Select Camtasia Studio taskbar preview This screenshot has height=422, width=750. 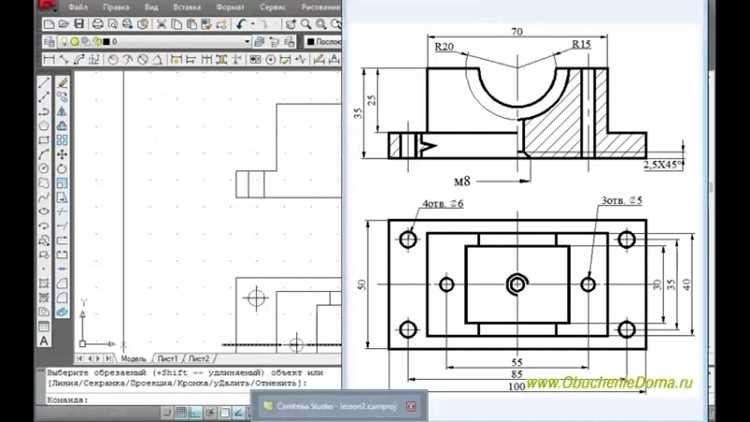[339, 406]
